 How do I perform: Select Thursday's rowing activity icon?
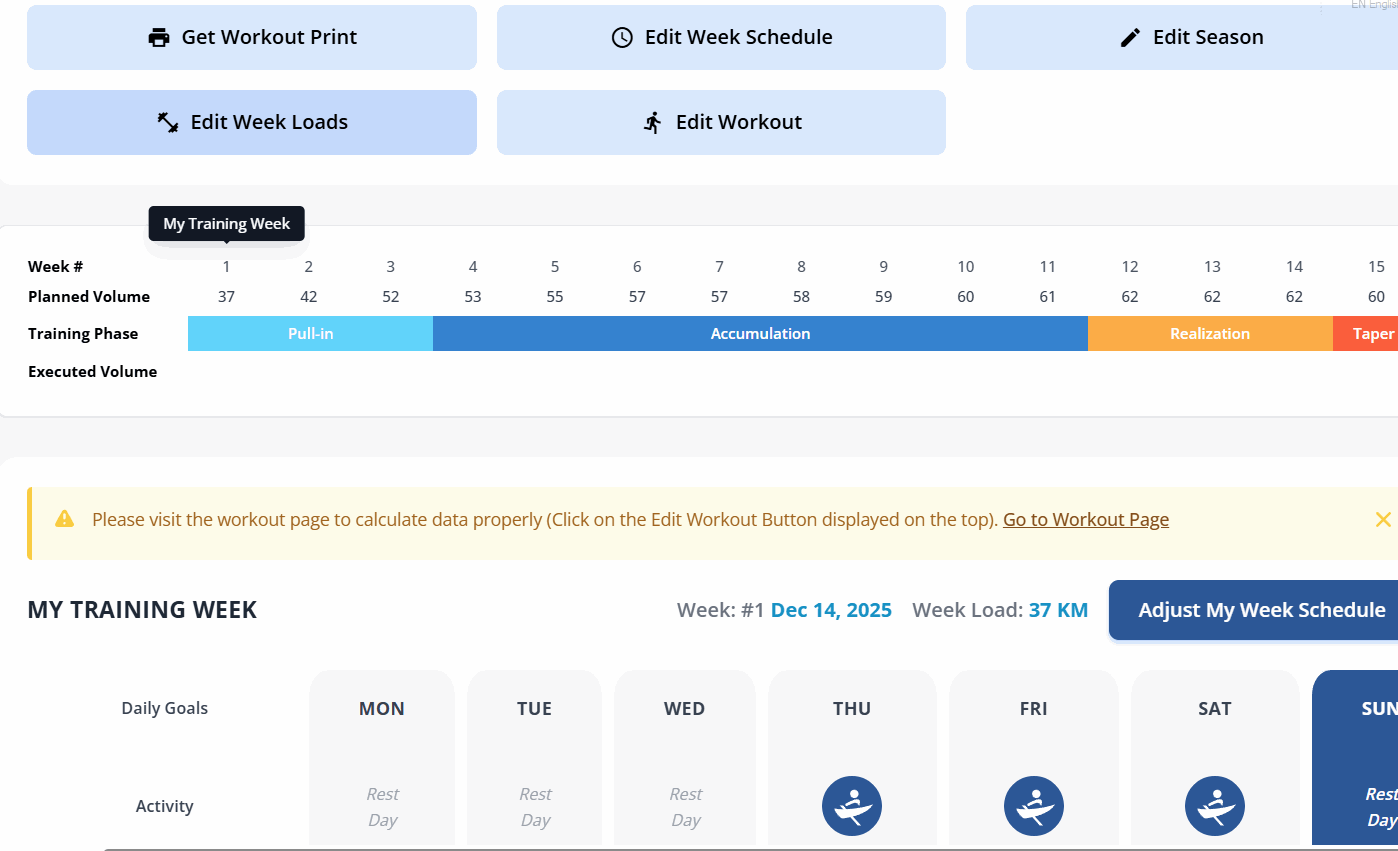(852, 806)
